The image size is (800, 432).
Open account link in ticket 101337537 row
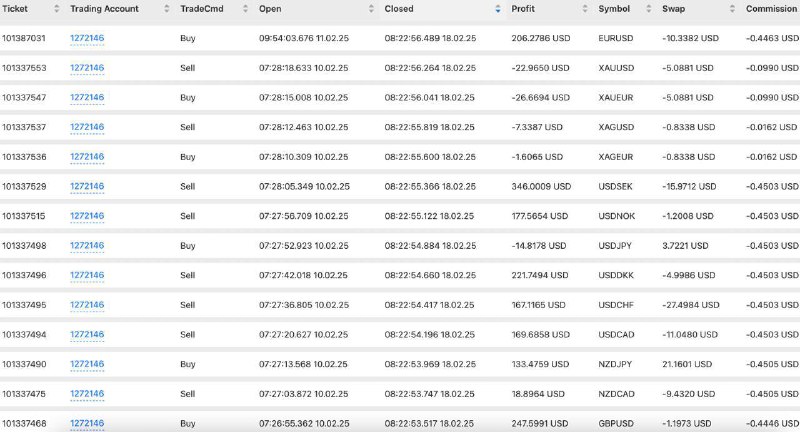tap(87, 127)
